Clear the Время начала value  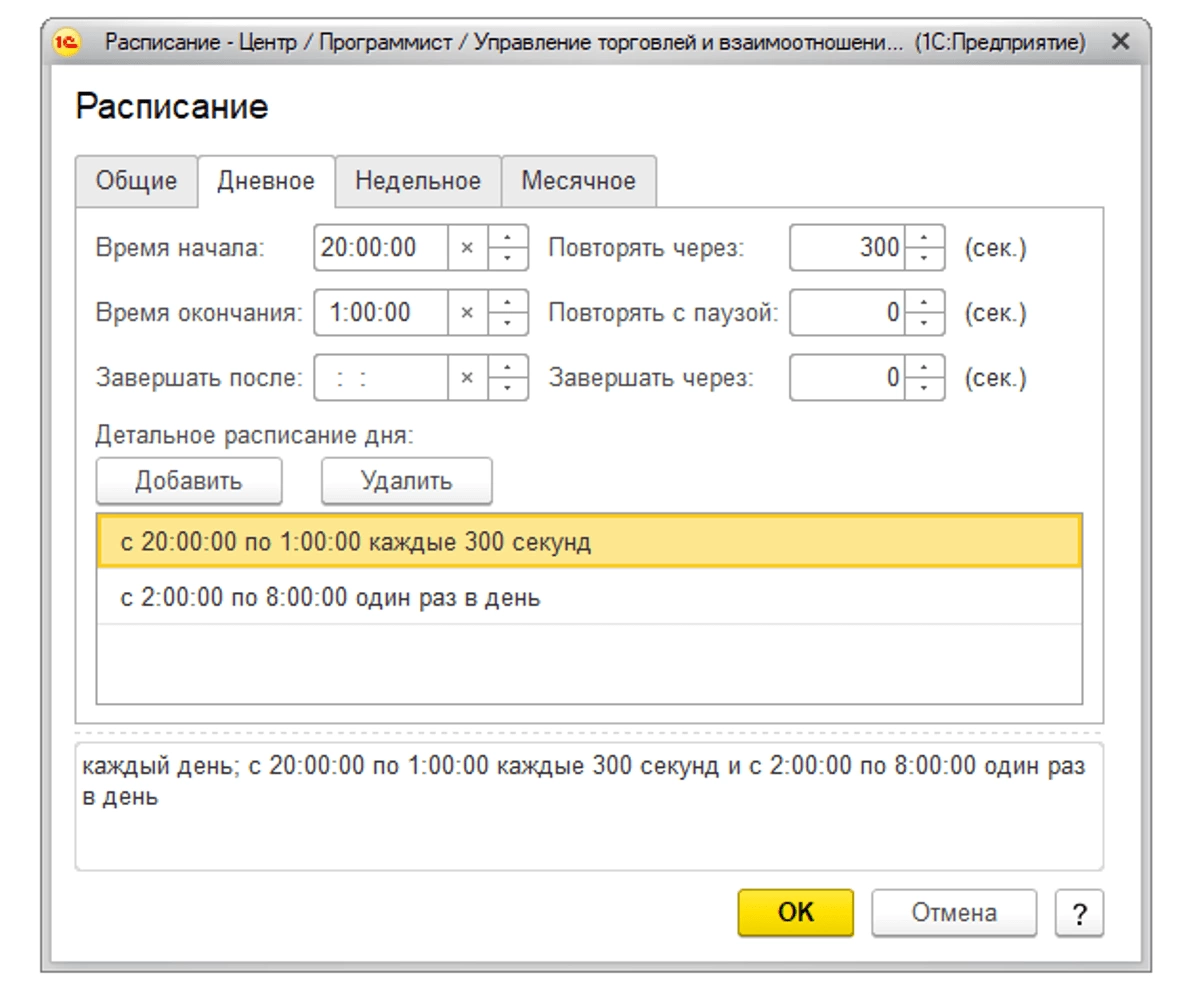click(x=467, y=248)
